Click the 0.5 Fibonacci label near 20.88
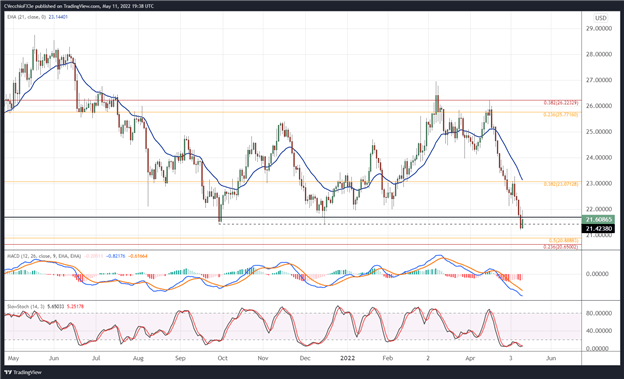 coord(563,240)
